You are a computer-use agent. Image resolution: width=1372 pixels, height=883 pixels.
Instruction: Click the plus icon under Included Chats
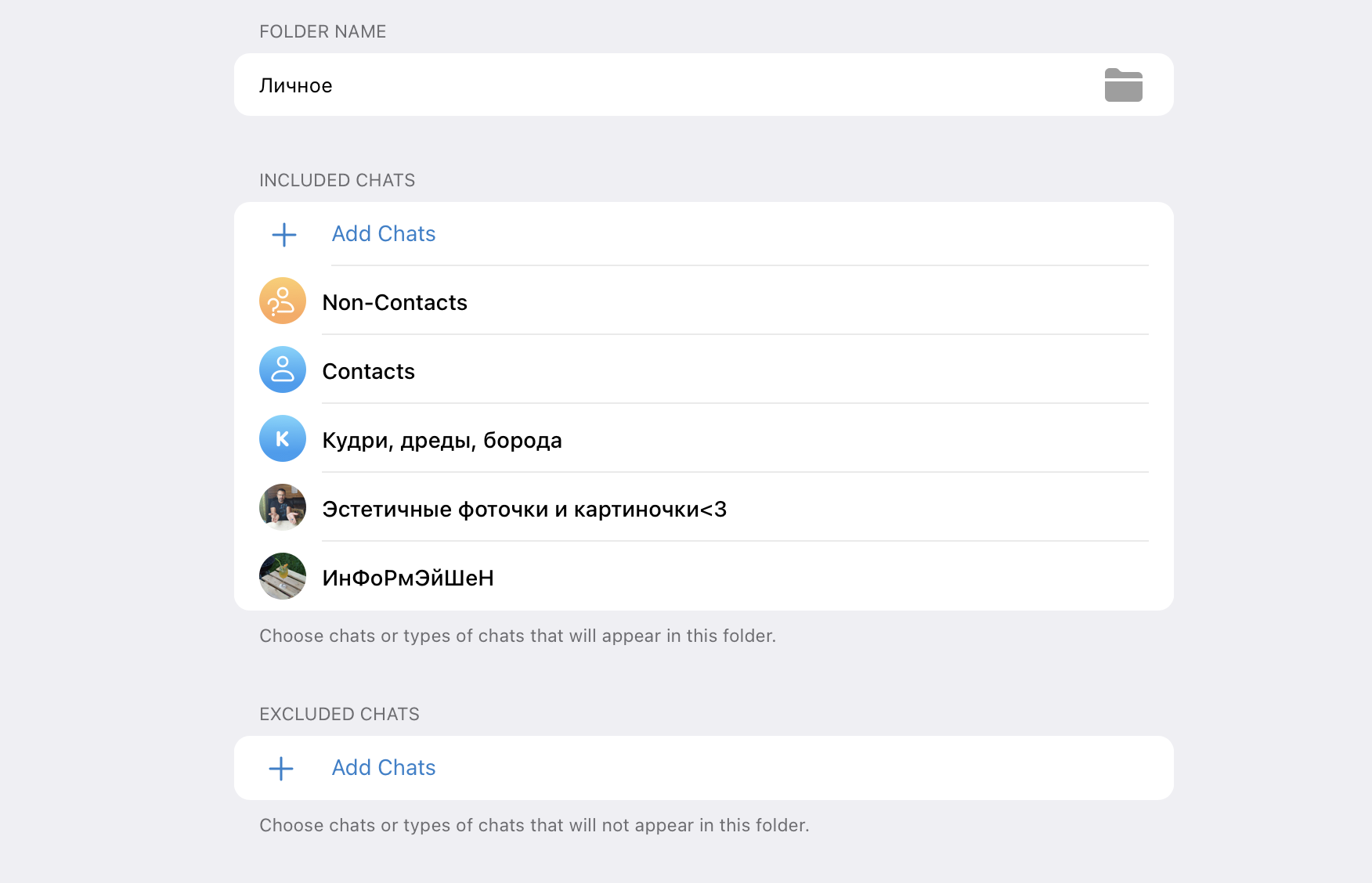point(283,234)
